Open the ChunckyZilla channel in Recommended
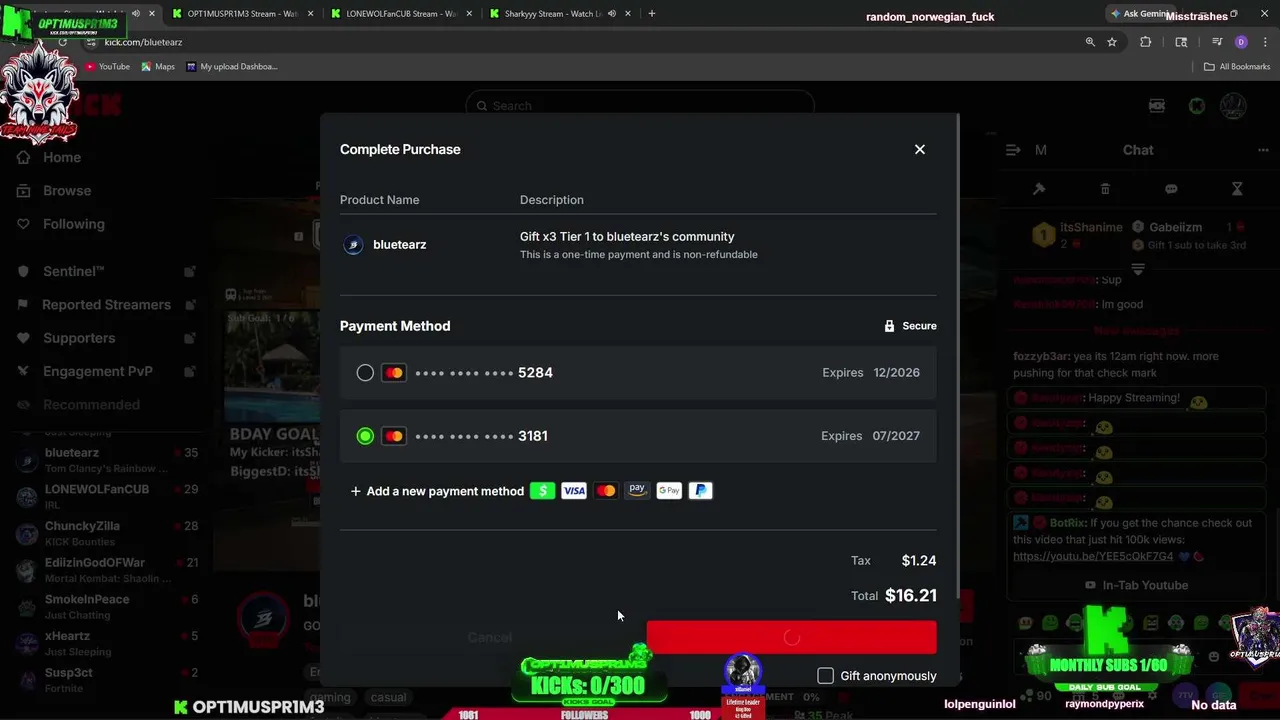The width and height of the screenshot is (1280, 720). 105,533
